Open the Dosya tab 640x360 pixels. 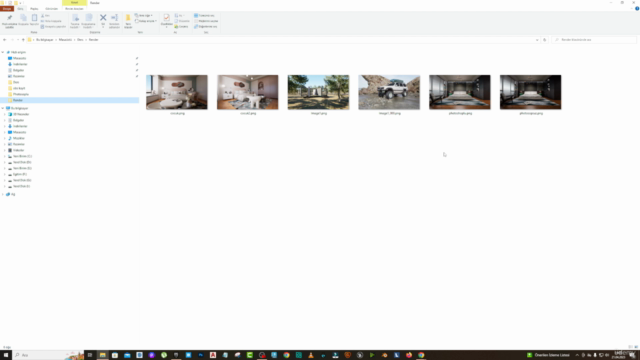[7, 9]
